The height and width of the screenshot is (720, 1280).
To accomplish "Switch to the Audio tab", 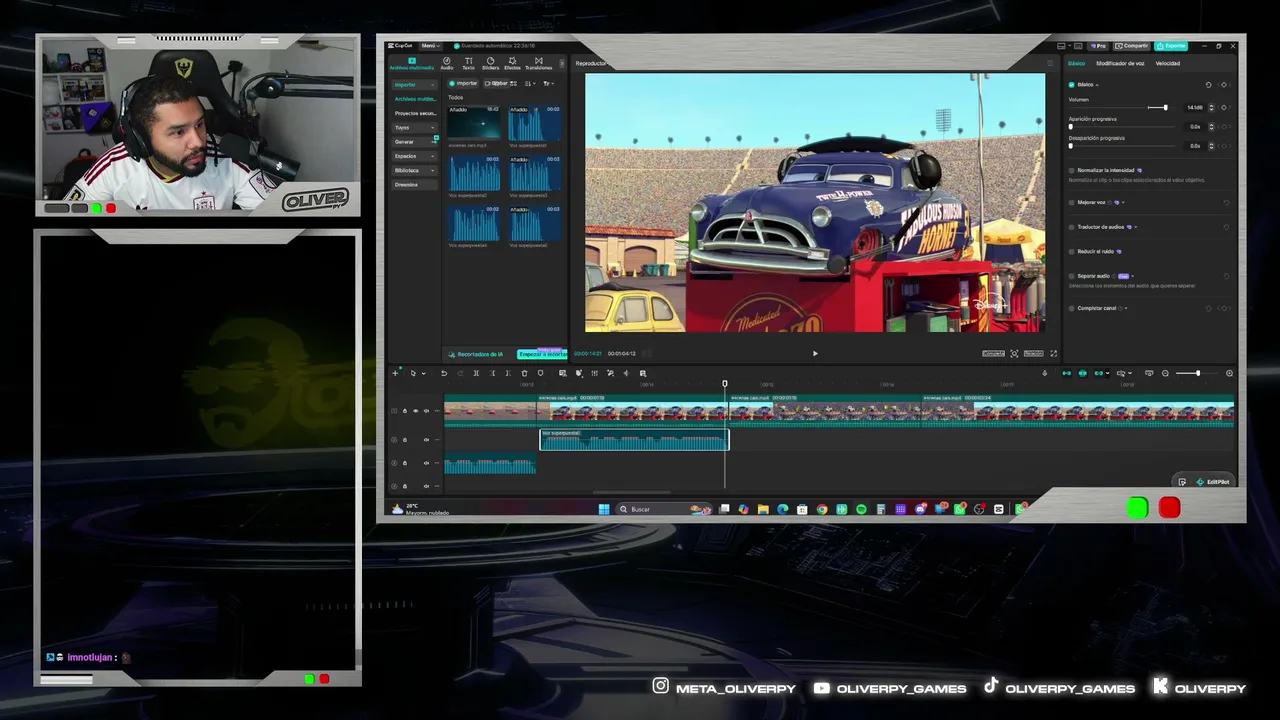I will [x=447, y=63].
